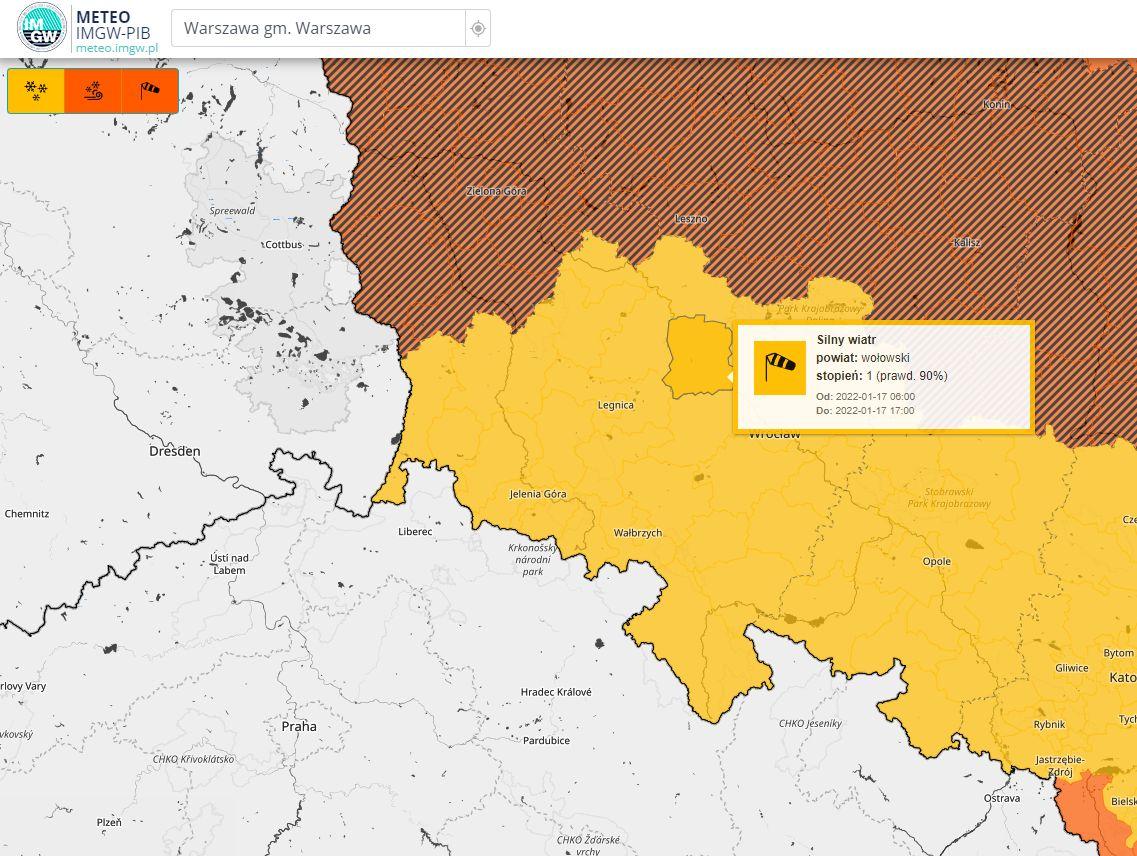This screenshot has height=856, width=1137.
Task: Click the Leszno map label
Action: (x=691, y=218)
